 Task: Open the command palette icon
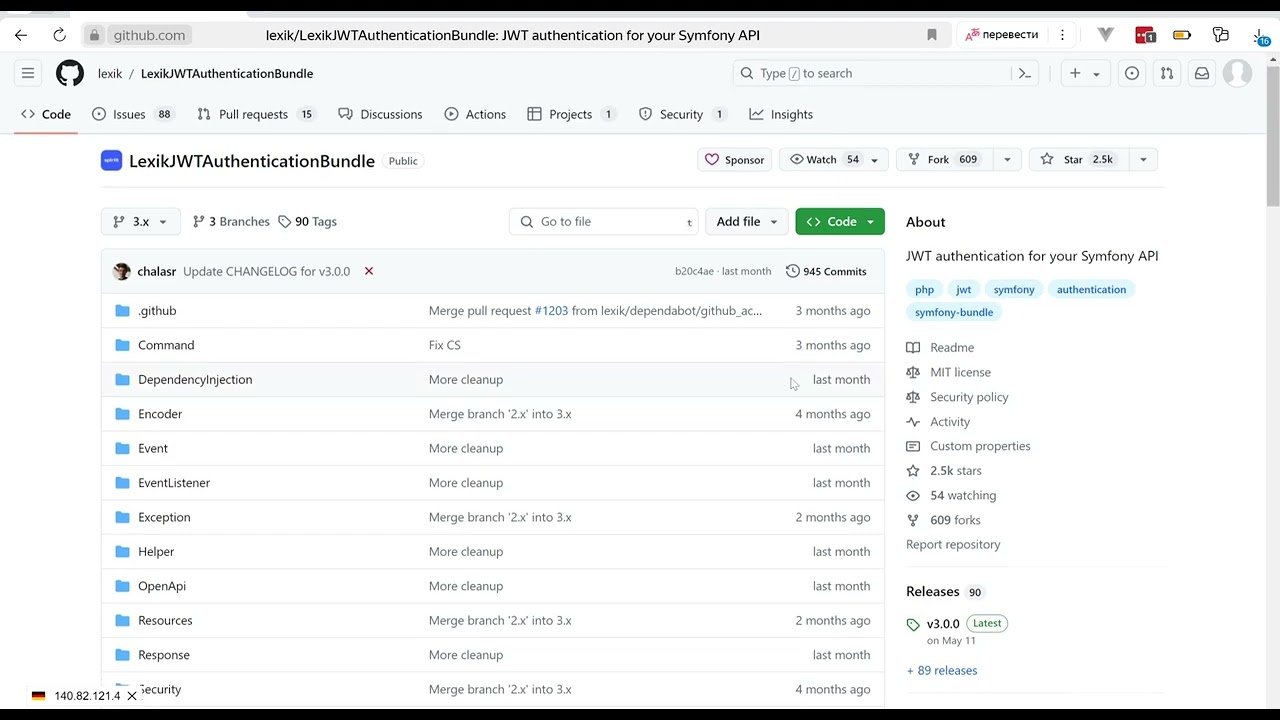(1025, 73)
